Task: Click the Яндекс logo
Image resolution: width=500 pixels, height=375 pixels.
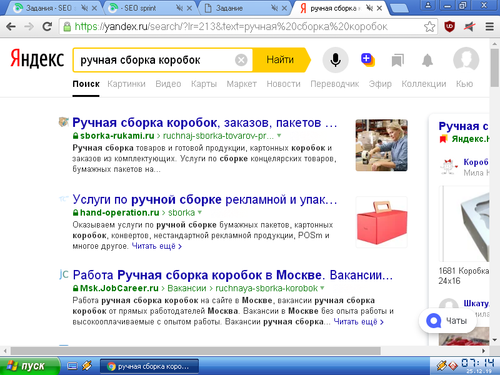Action: tap(37, 59)
